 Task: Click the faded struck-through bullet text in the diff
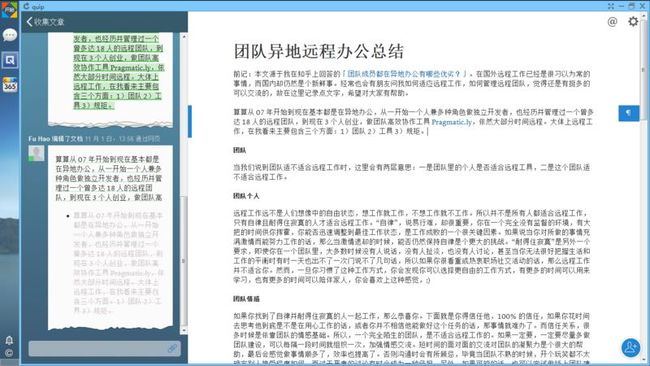click(118, 263)
